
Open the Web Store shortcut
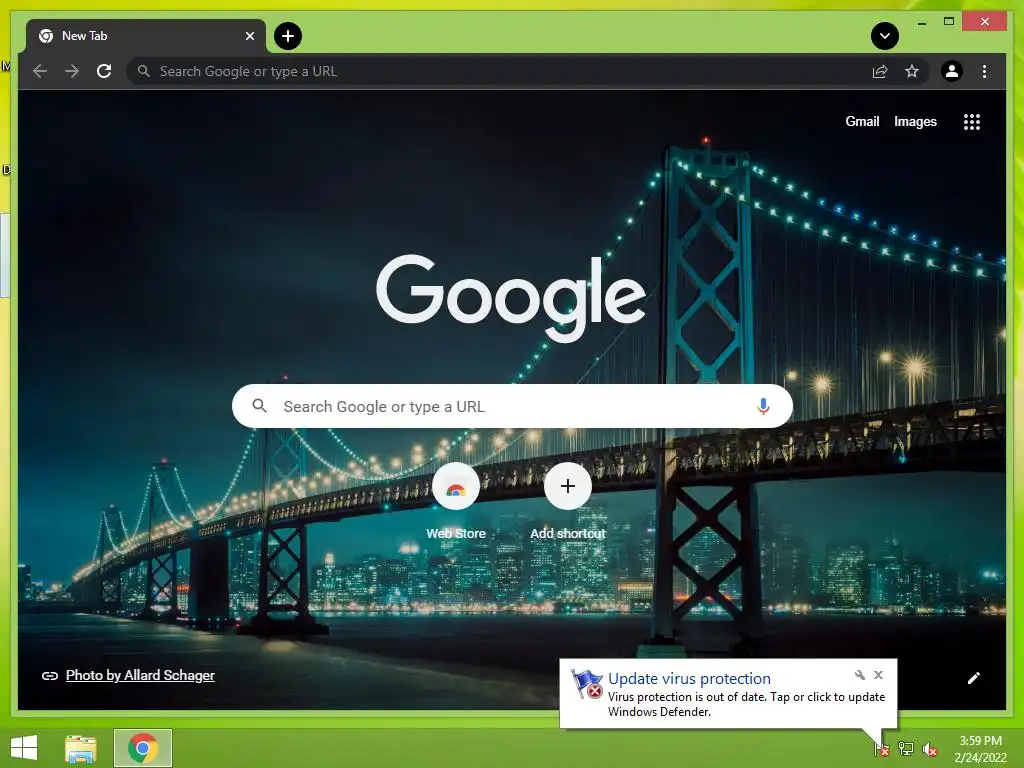point(456,502)
